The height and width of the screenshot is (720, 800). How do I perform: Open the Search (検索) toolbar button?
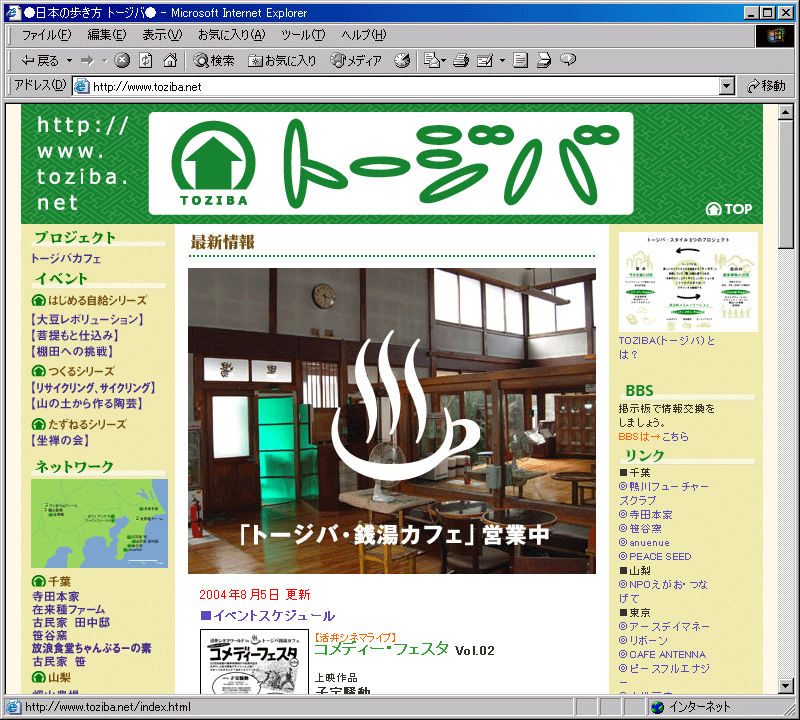pyautogui.click(x=214, y=61)
